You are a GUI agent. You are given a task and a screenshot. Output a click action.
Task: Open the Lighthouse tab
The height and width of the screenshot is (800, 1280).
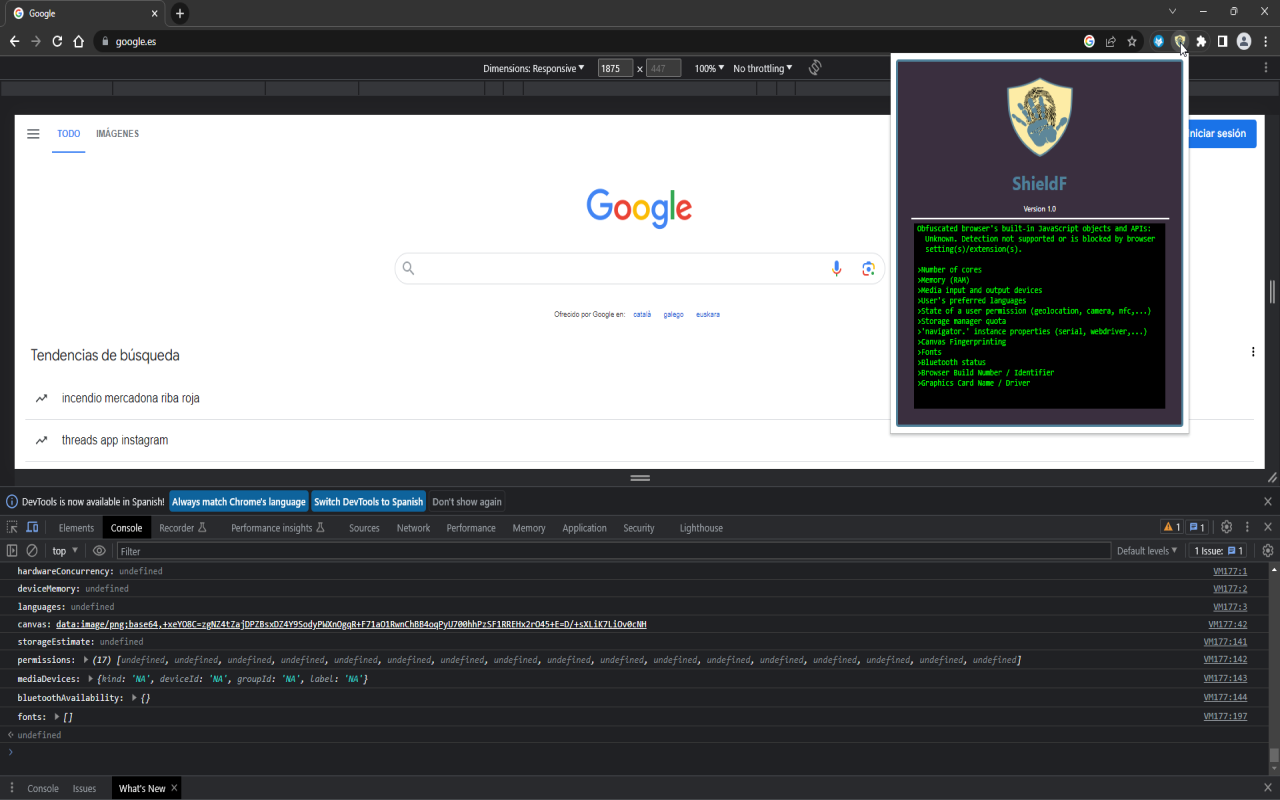tap(701, 528)
